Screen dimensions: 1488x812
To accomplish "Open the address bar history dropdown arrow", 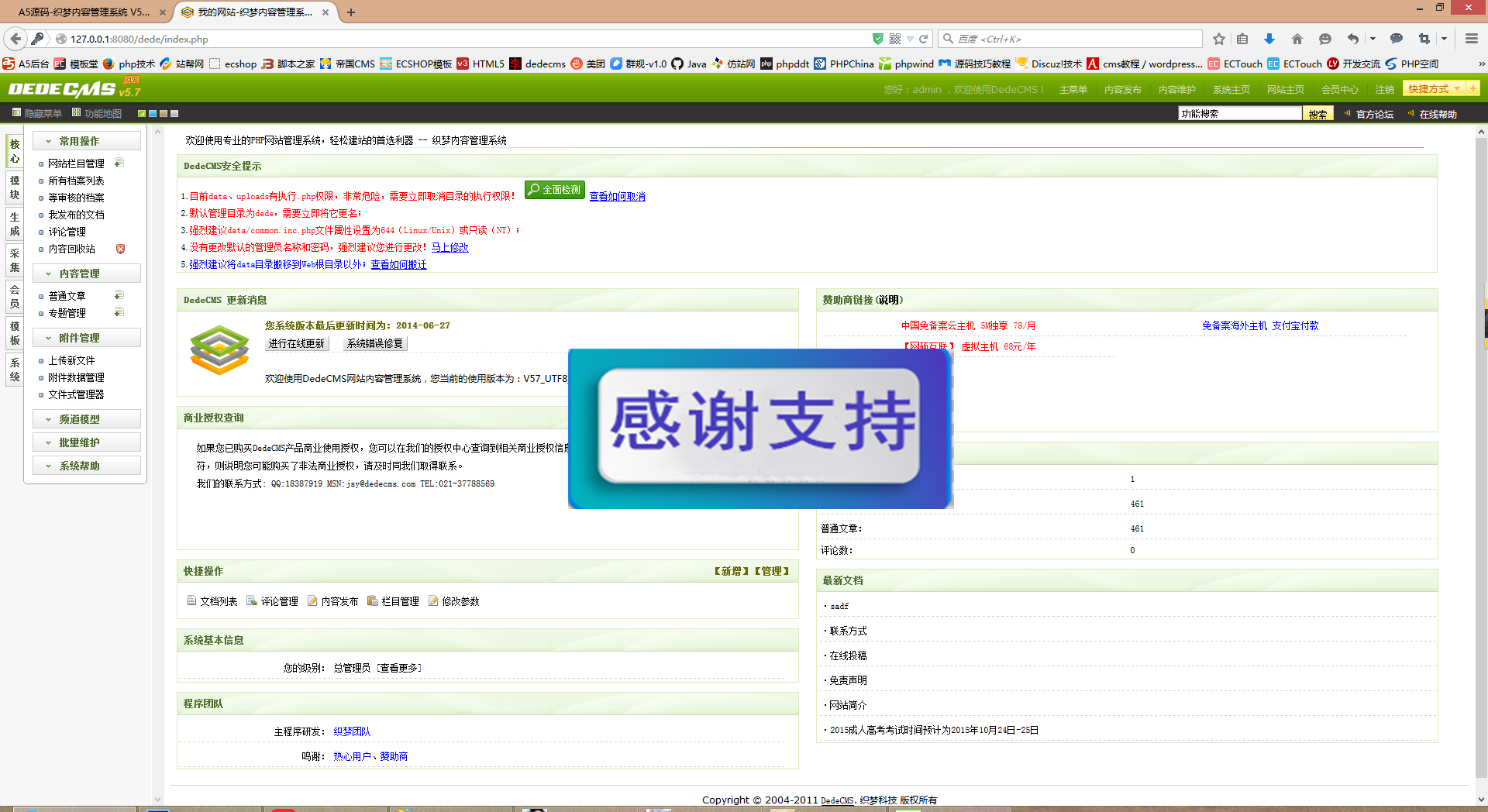I will click(910, 39).
